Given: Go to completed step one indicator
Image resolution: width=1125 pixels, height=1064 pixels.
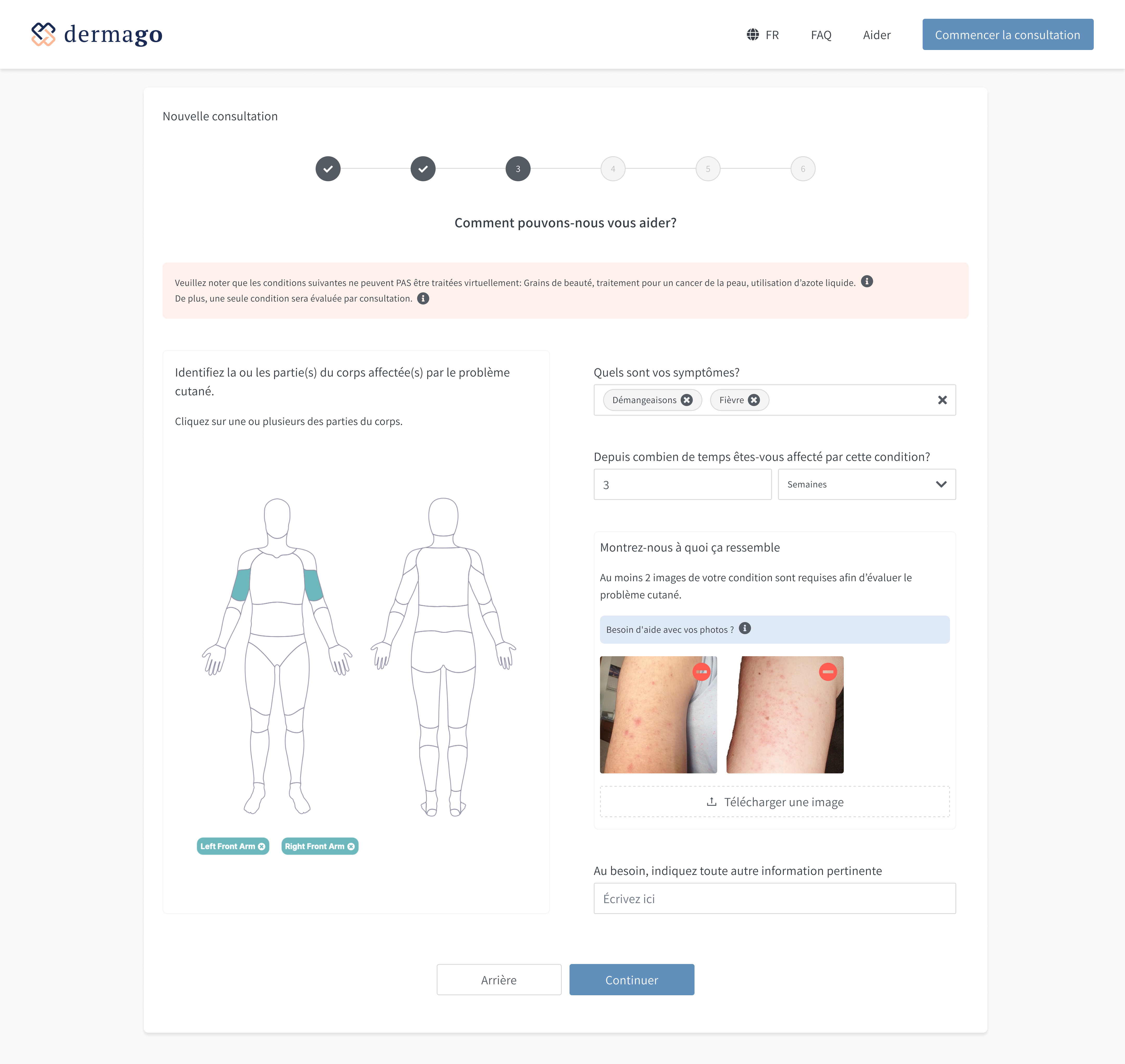Looking at the screenshot, I should (328, 169).
